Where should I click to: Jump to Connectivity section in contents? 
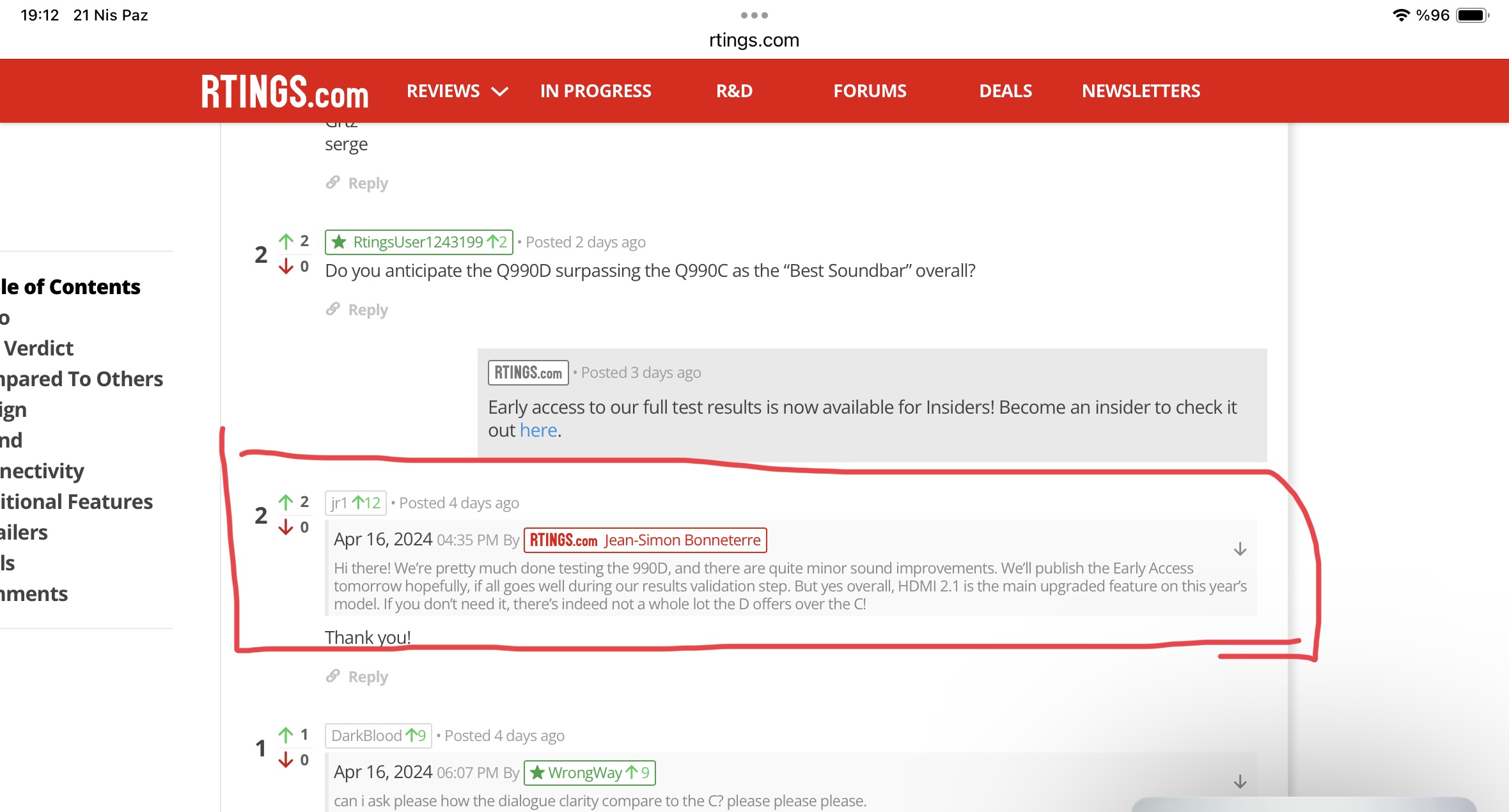pyautogui.click(x=42, y=471)
